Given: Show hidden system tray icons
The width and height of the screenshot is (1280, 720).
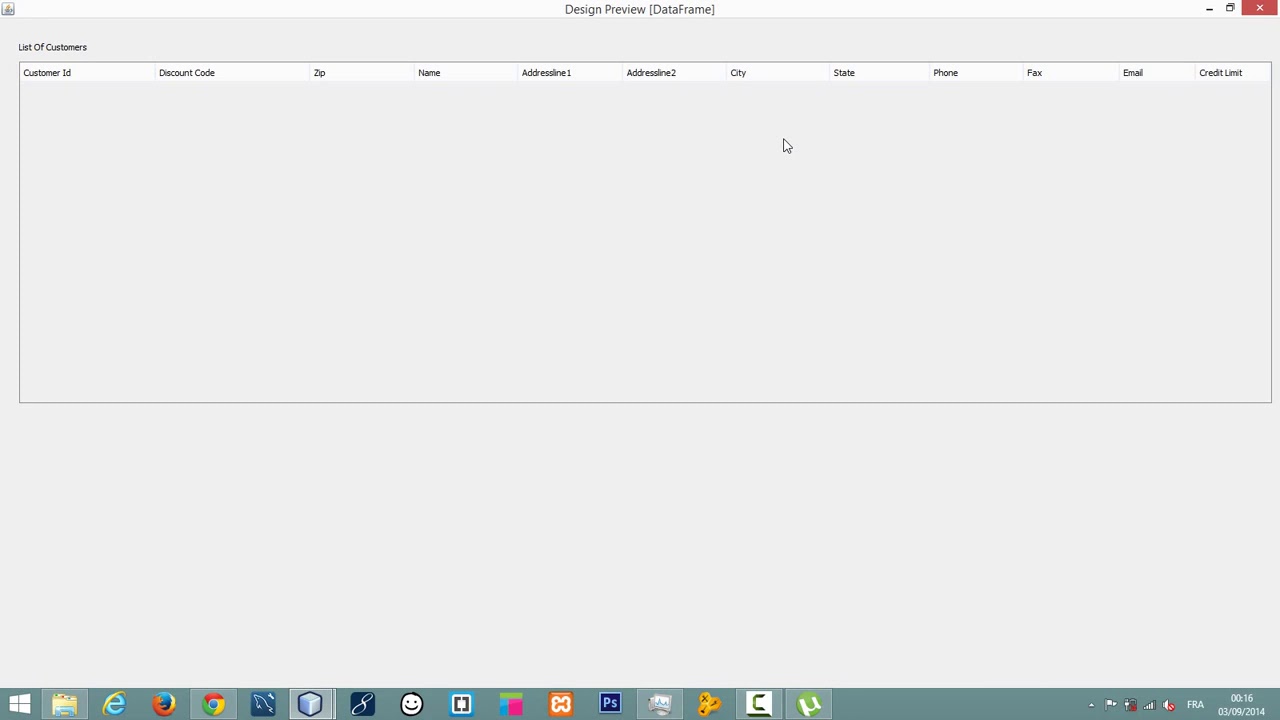Looking at the screenshot, I should click(x=1091, y=705).
